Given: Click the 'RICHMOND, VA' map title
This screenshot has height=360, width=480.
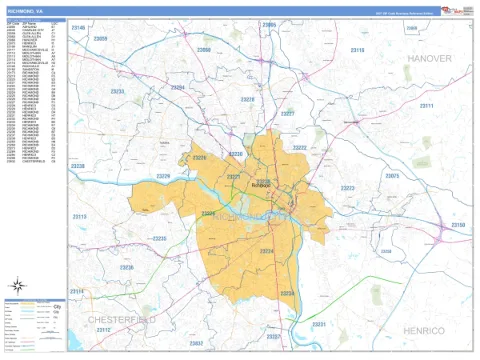Looking at the screenshot, I should pos(25,11).
